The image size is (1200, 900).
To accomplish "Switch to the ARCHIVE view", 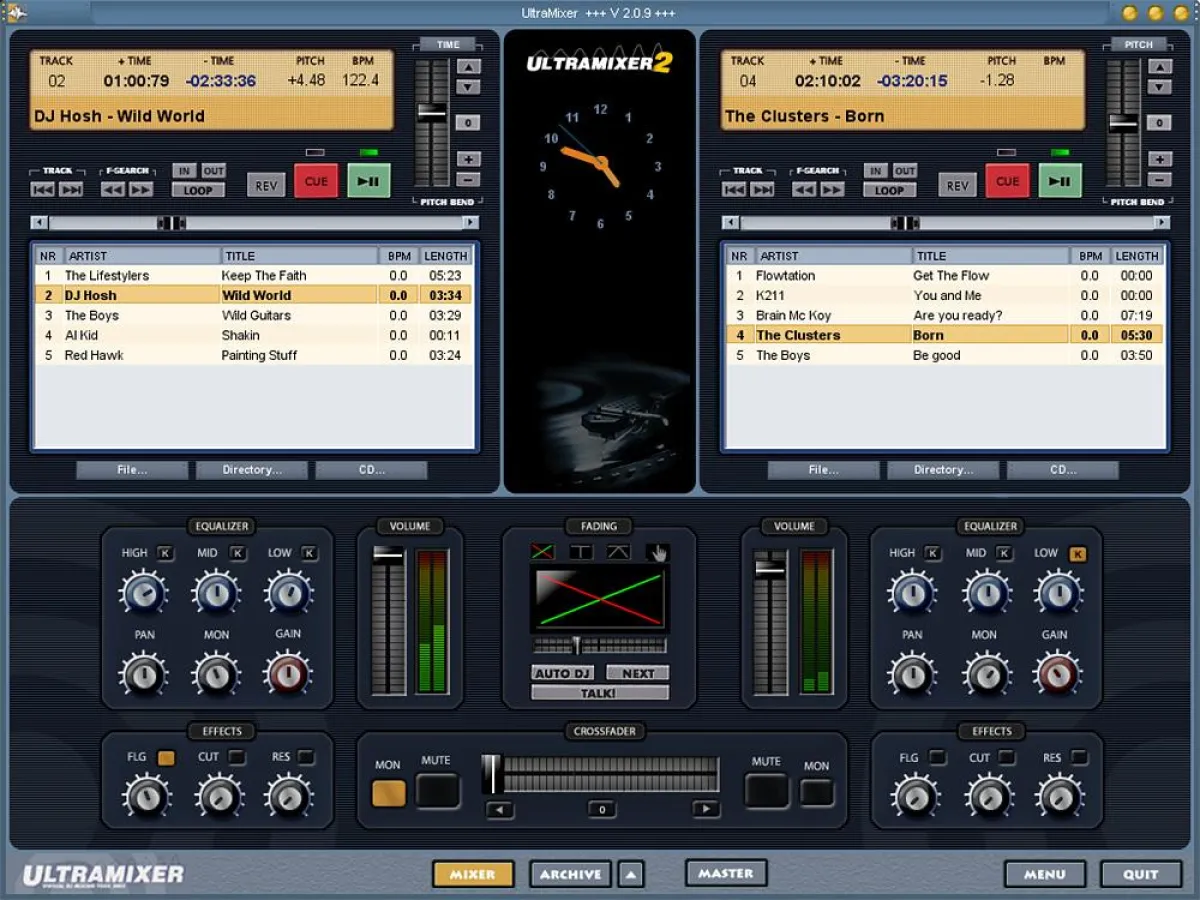I will 570,872.
